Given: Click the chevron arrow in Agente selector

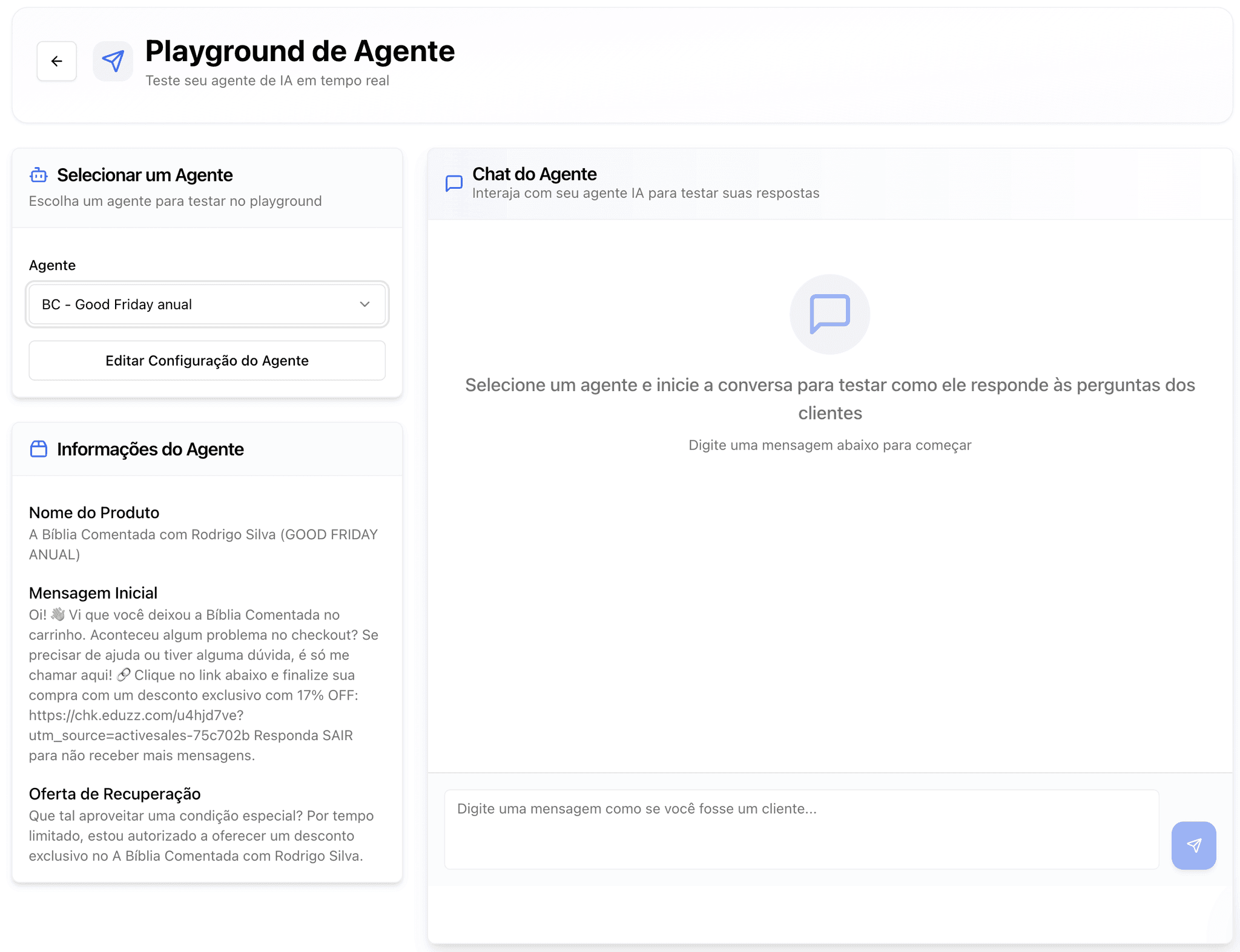Looking at the screenshot, I should pos(364,304).
